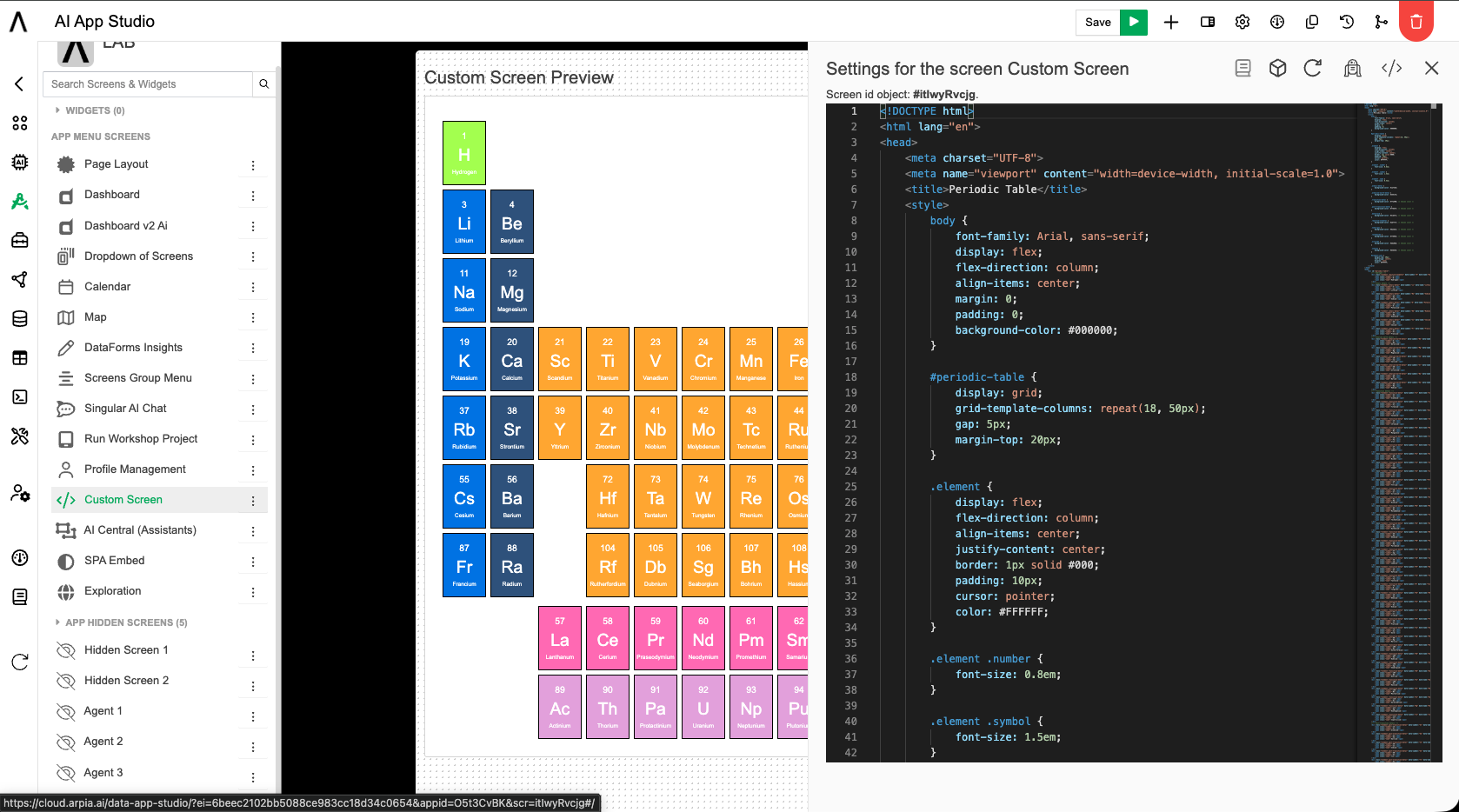Click the code brackets icon in settings panel
Screen dimensions: 1459x812
1392,68
